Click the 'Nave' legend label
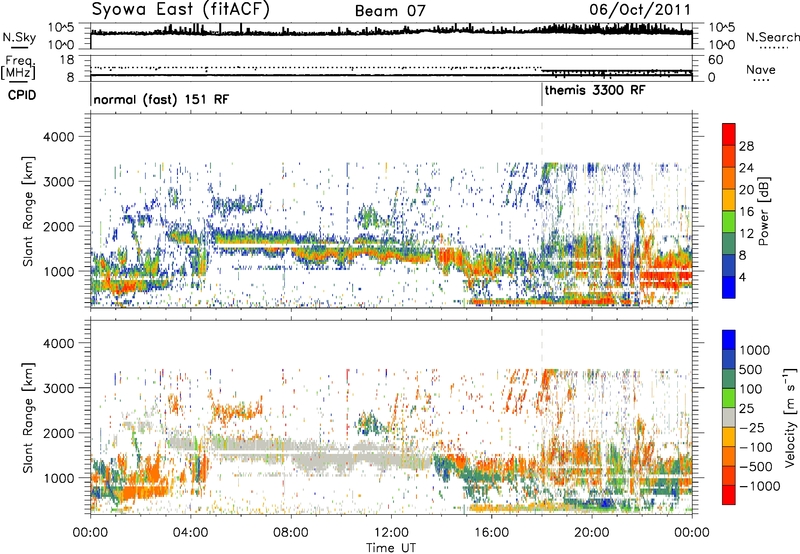 (x=761, y=69)
